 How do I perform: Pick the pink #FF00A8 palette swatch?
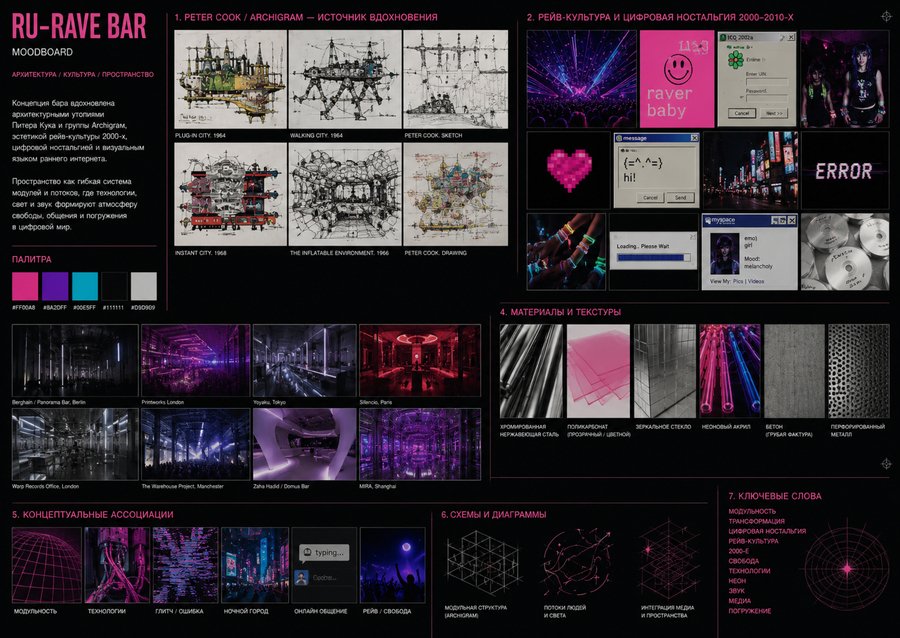[25, 286]
